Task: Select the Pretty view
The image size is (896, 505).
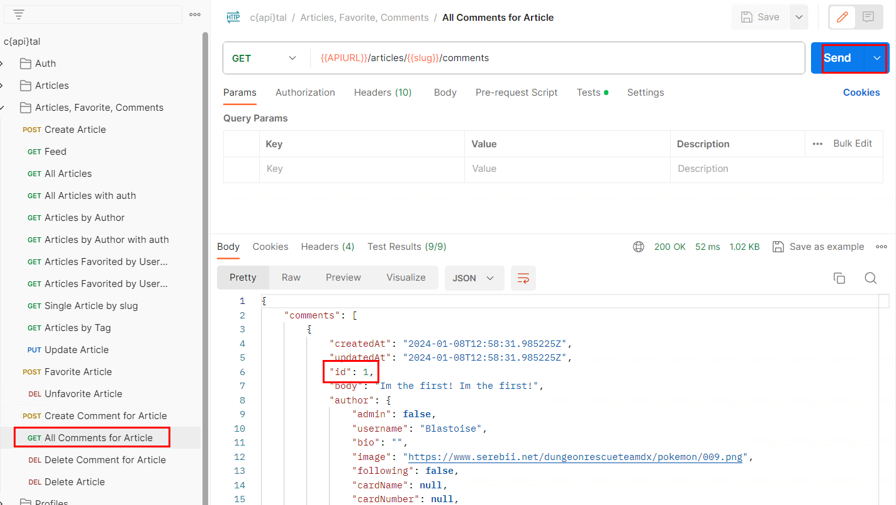Action: [x=243, y=278]
